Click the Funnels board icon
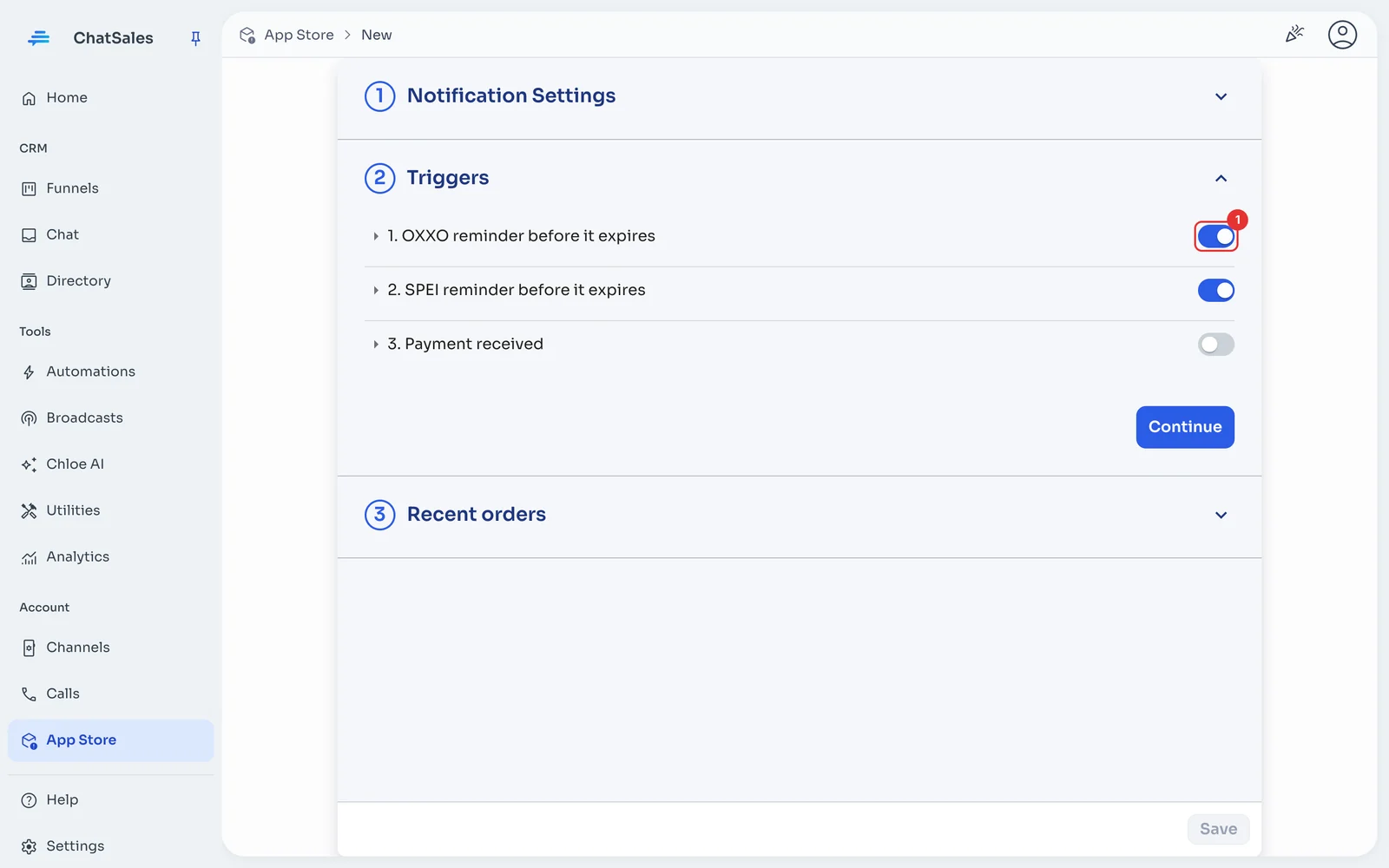The width and height of the screenshot is (1389, 868). click(x=29, y=188)
